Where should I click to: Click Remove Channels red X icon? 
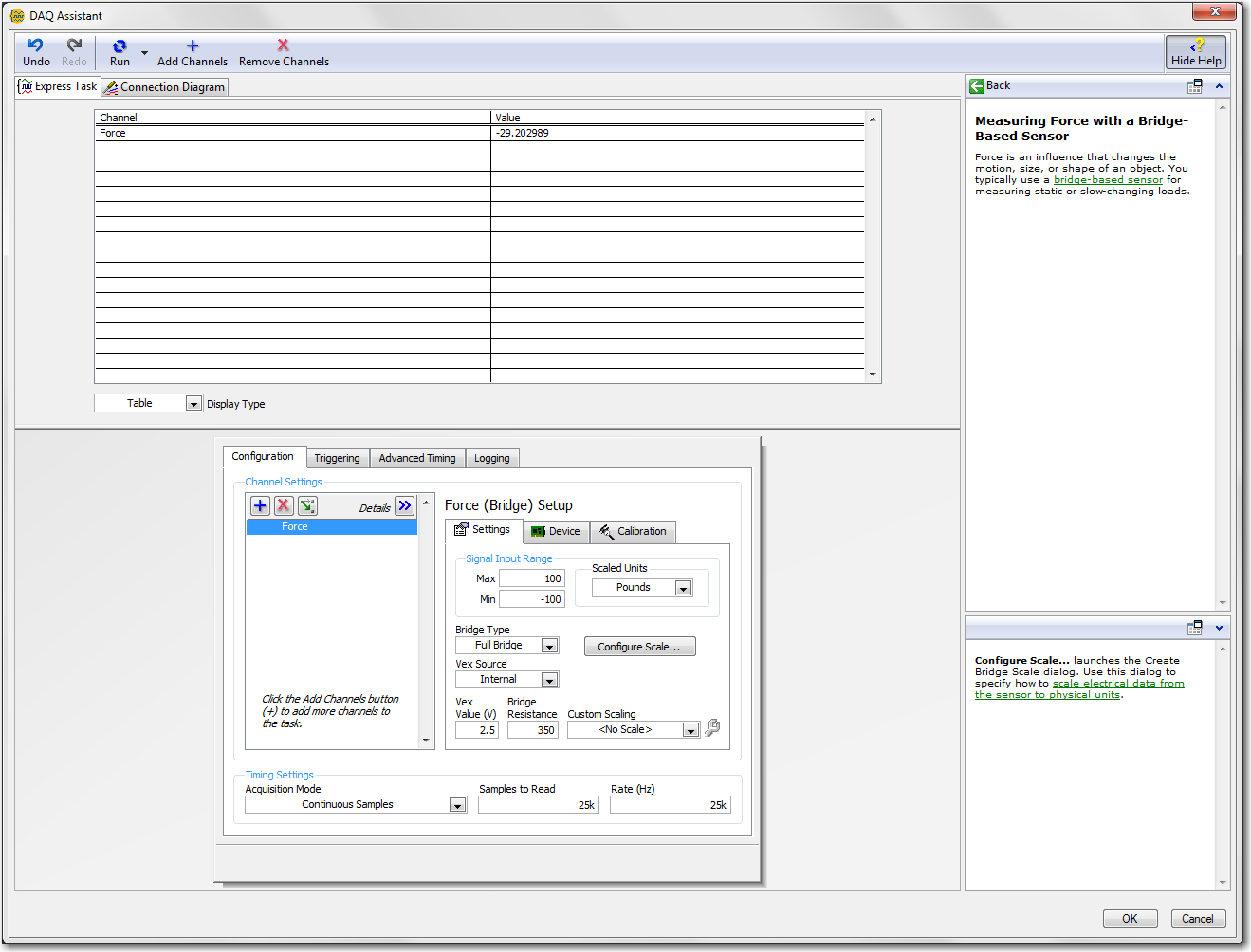click(x=283, y=46)
